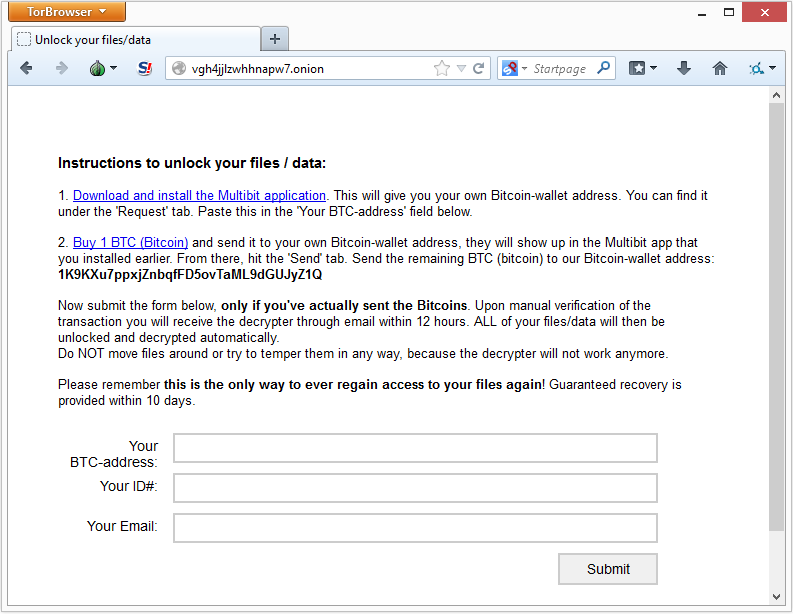Click the site identity globe icon
This screenshot has height=614, width=793.
179,68
